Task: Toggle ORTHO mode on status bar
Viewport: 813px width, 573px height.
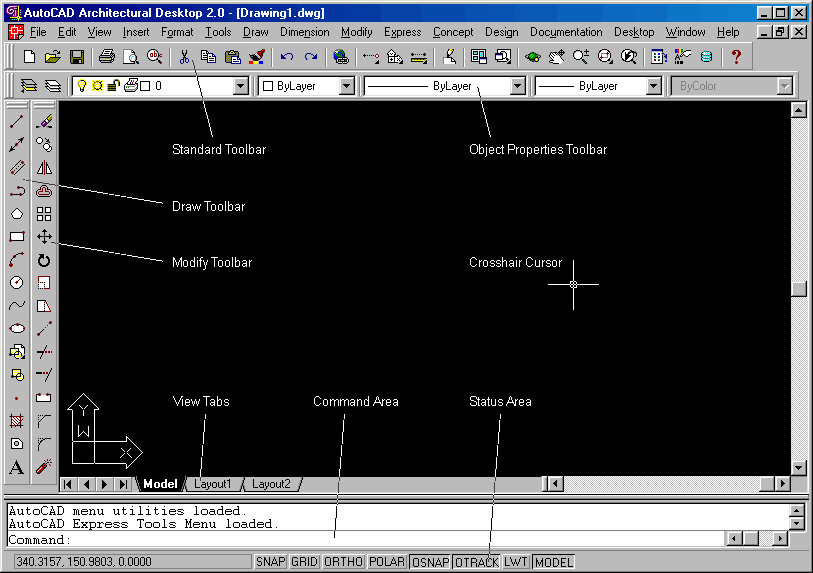Action: [x=343, y=562]
